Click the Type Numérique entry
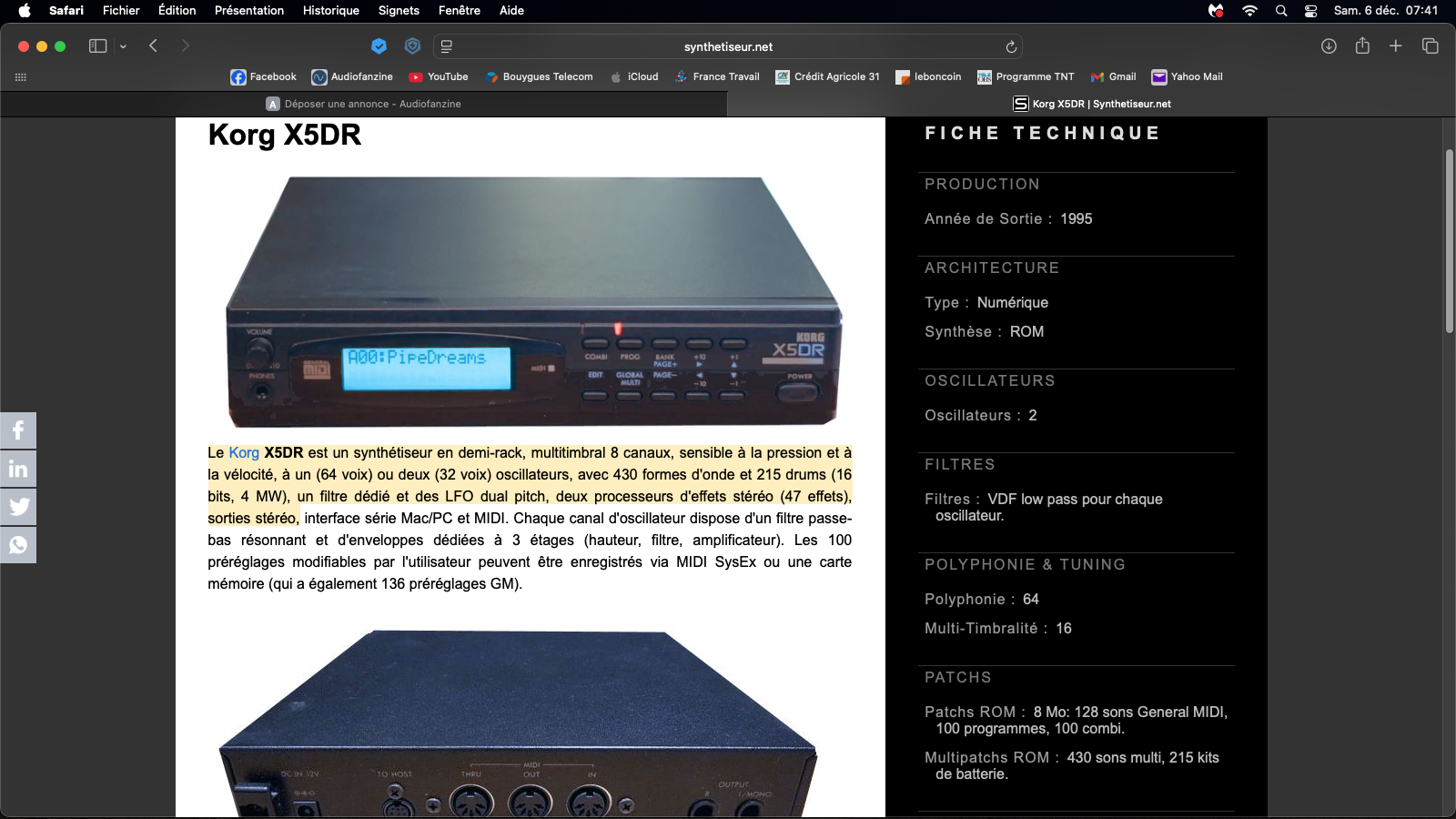 tap(986, 303)
